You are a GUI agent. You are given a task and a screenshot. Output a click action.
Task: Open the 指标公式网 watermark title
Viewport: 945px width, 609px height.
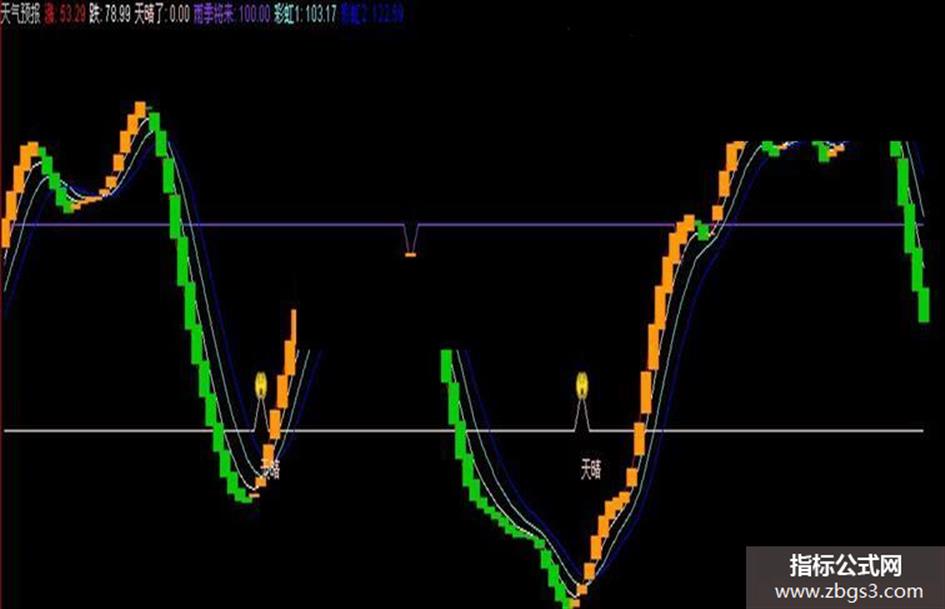846,566
